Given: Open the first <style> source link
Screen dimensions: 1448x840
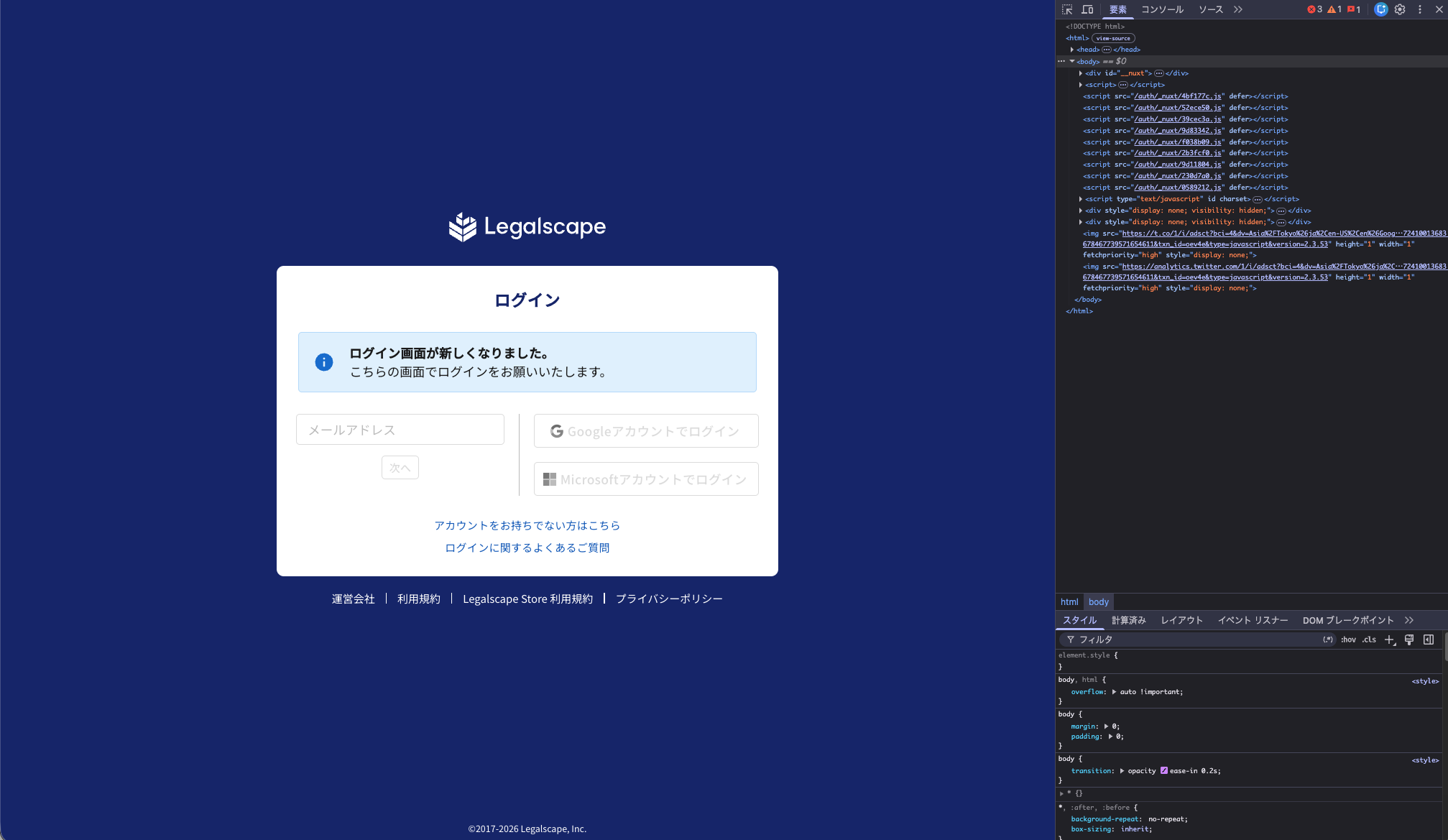Looking at the screenshot, I should pyautogui.click(x=1425, y=681).
